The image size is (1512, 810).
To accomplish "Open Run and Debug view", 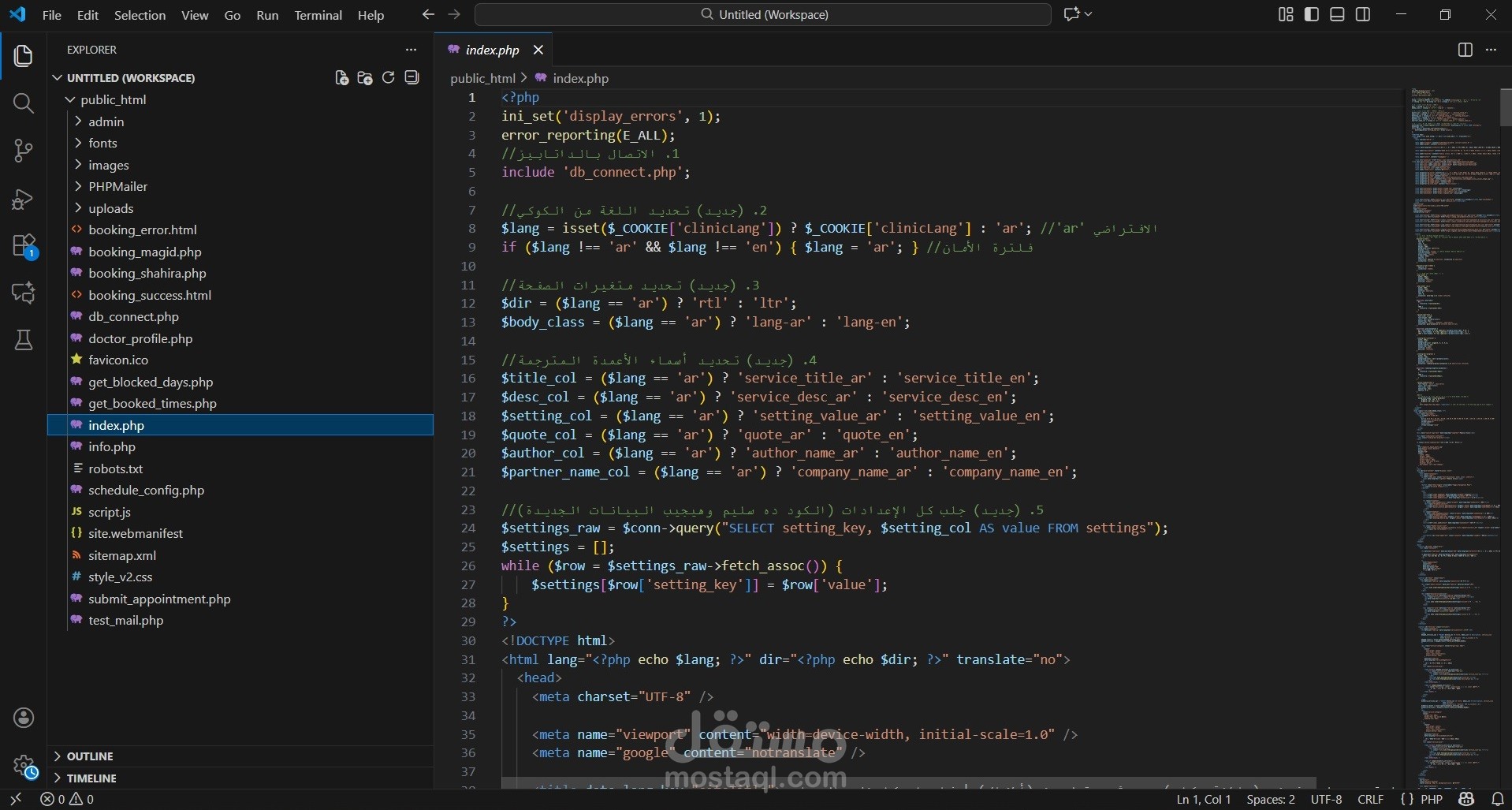I will [24, 199].
